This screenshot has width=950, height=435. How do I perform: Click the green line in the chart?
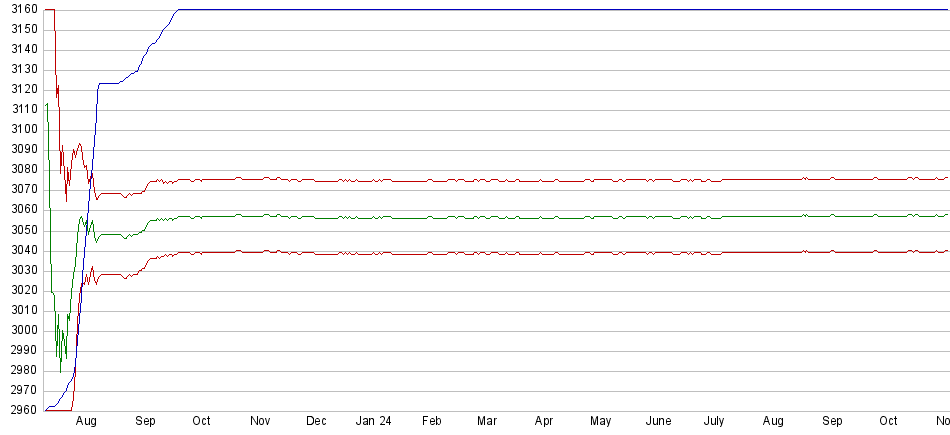[500, 217]
